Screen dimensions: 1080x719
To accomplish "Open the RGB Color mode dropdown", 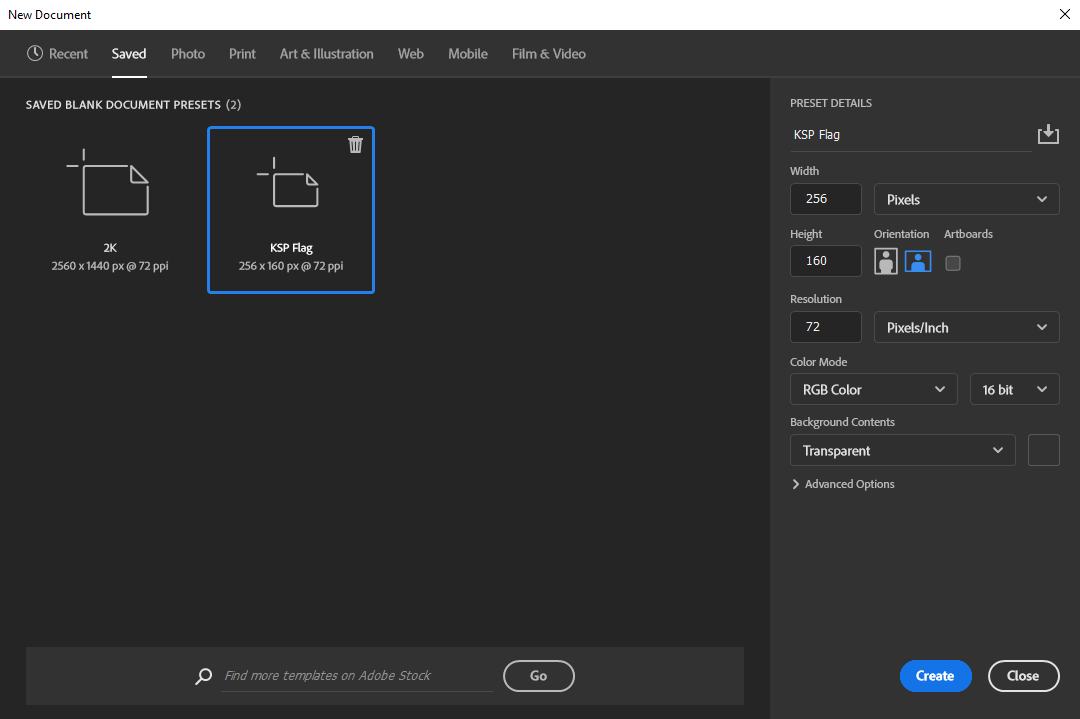I will click(873, 389).
